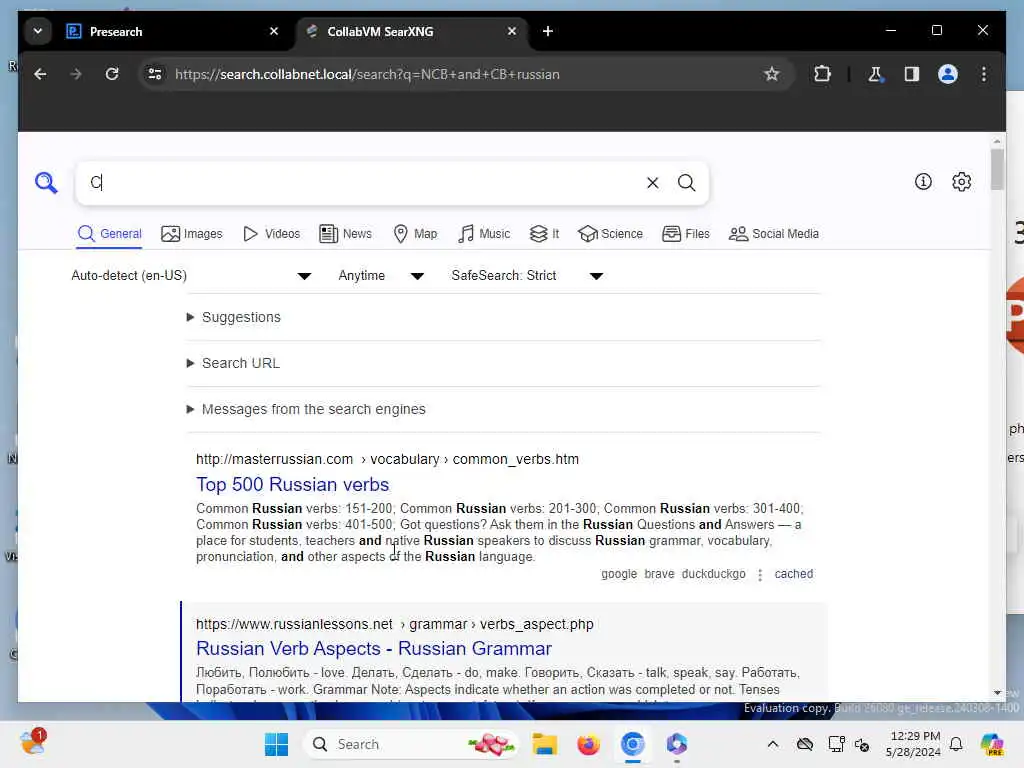This screenshot has height=768, width=1024.
Task: Open Chrome Labs flask icon
Action: 875,74
